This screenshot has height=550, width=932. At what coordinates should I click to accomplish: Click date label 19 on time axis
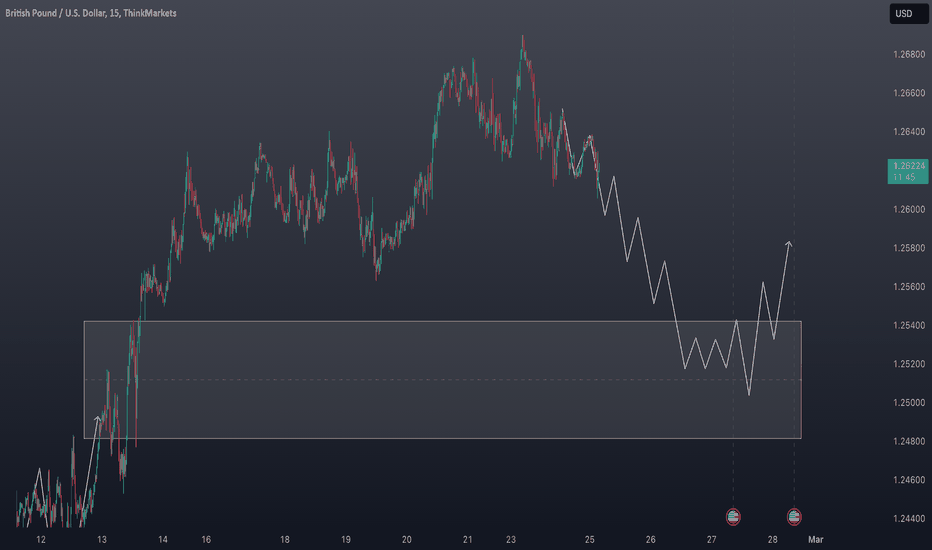click(346, 540)
